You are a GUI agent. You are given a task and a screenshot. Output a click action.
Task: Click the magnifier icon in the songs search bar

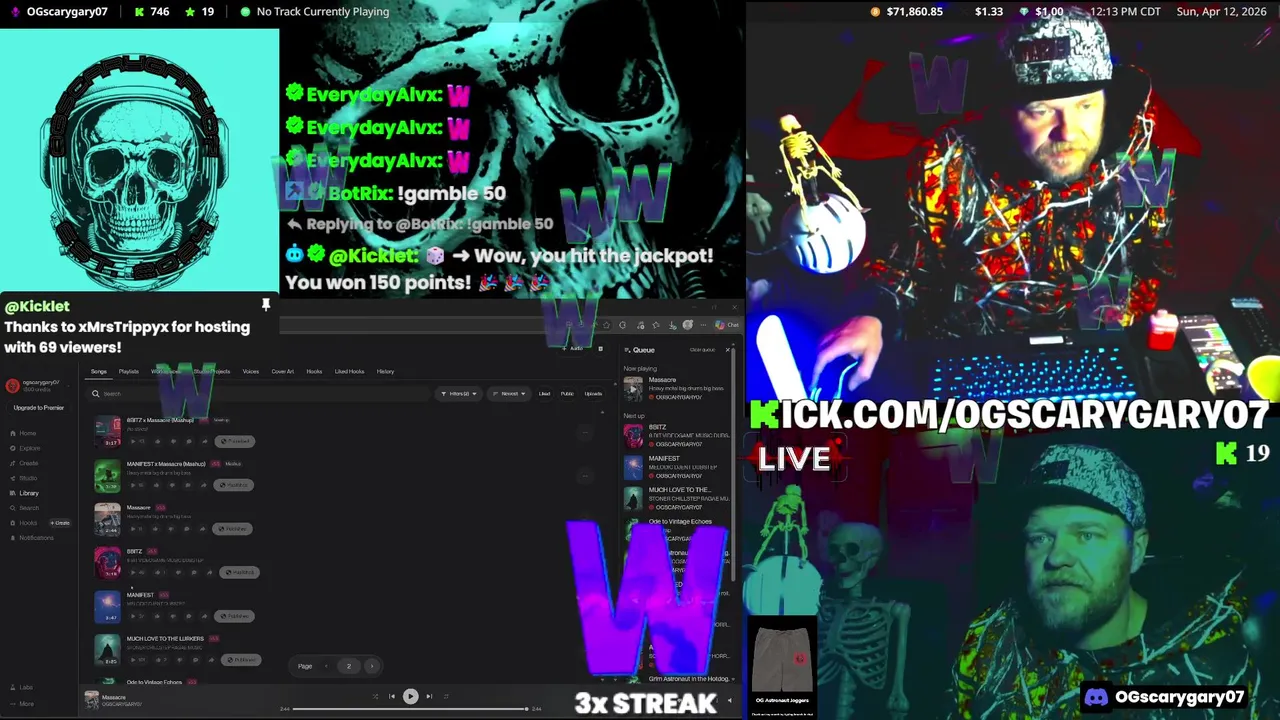click(x=96, y=394)
